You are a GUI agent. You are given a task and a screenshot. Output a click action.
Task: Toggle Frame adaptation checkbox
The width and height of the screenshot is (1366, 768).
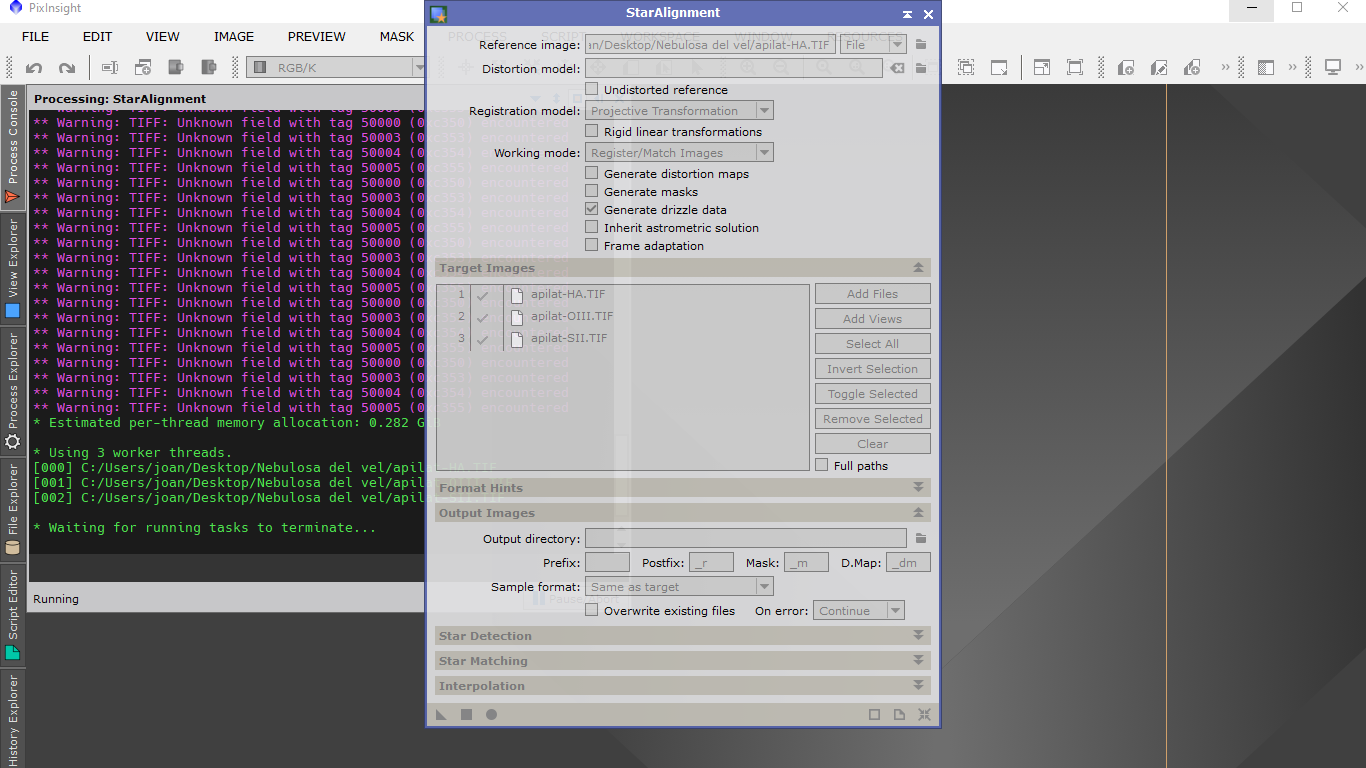point(592,246)
